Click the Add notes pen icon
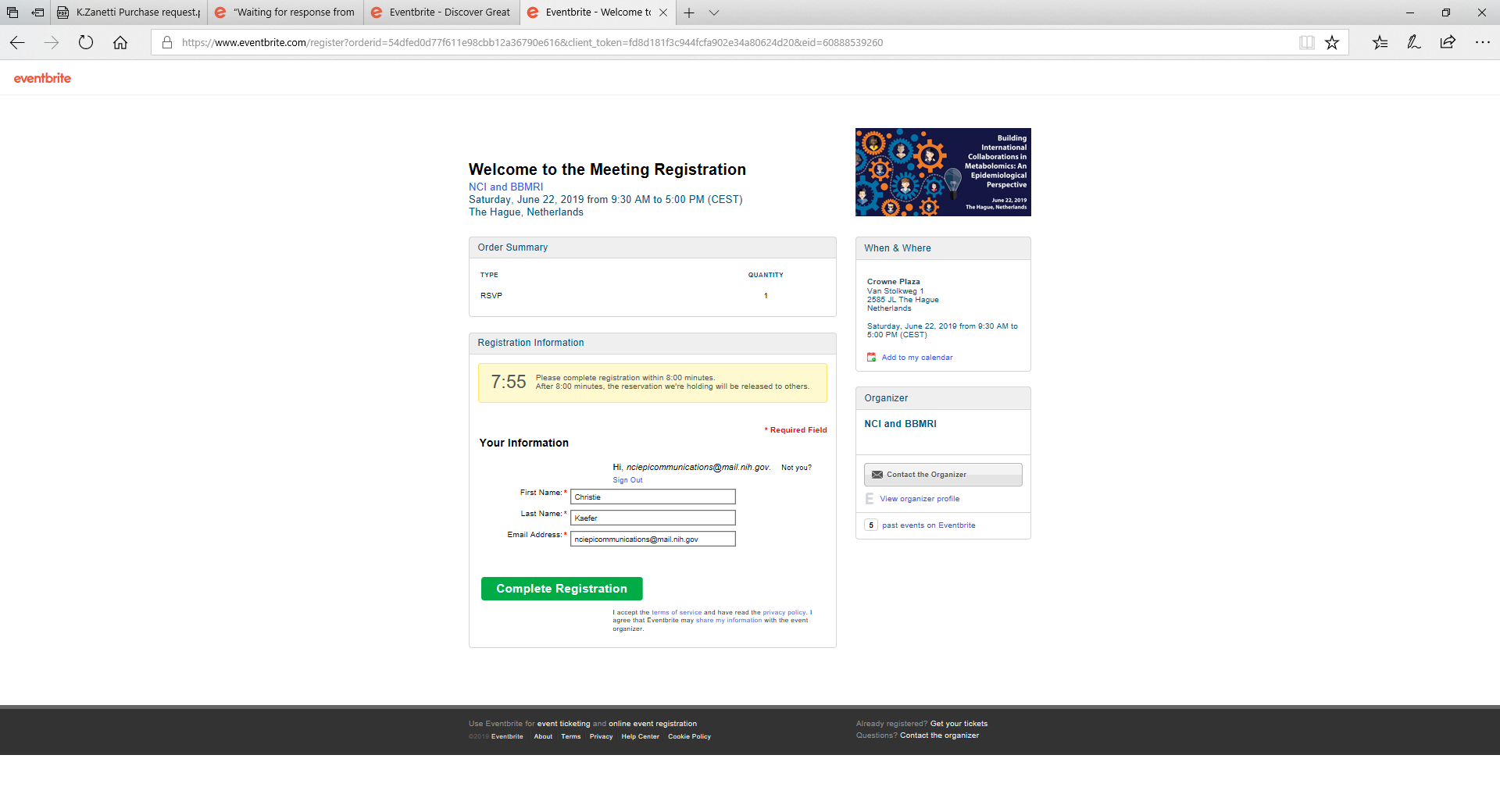 (1414, 43)
